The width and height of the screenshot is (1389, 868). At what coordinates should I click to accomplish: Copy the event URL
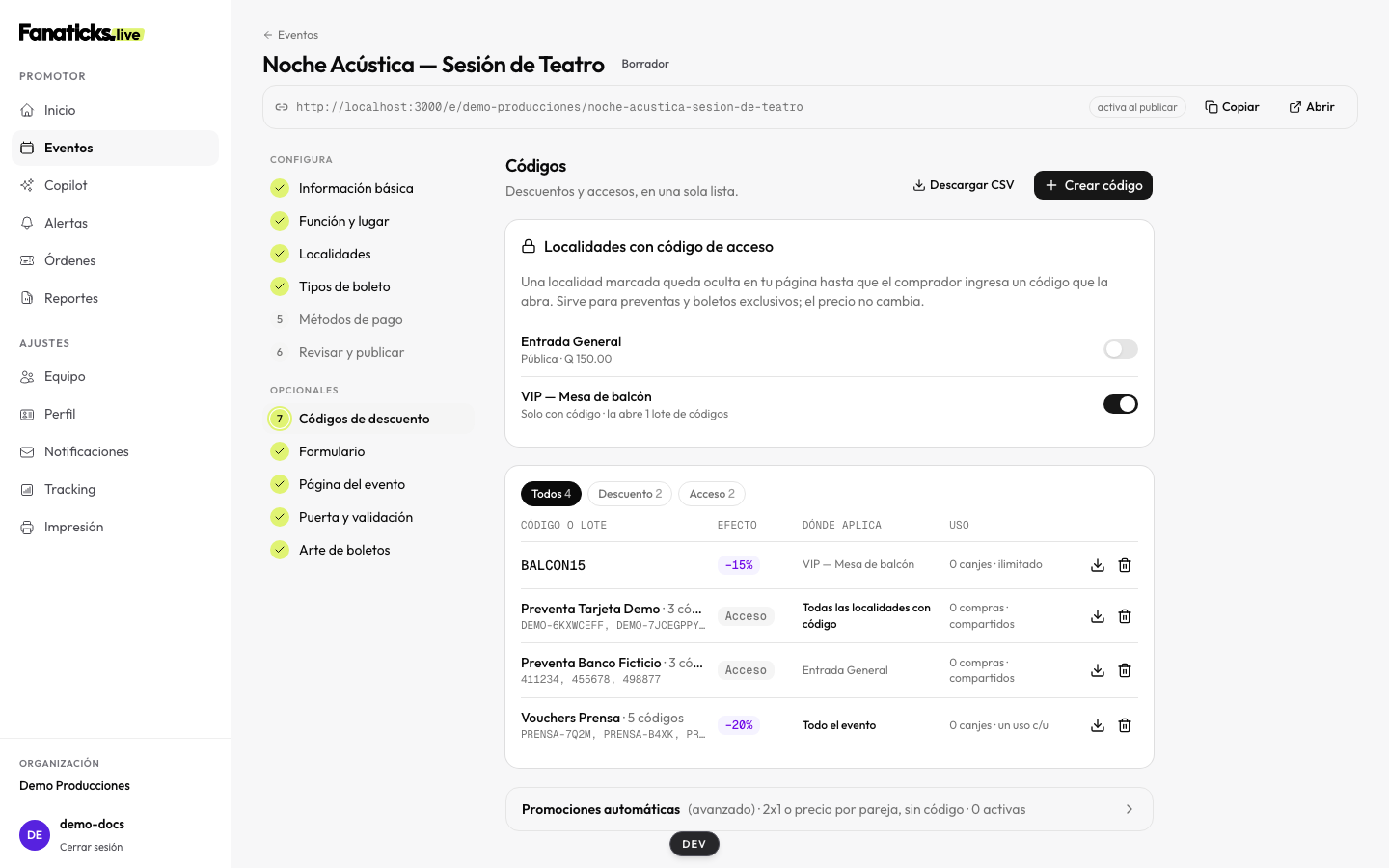tap(1232, 107)
